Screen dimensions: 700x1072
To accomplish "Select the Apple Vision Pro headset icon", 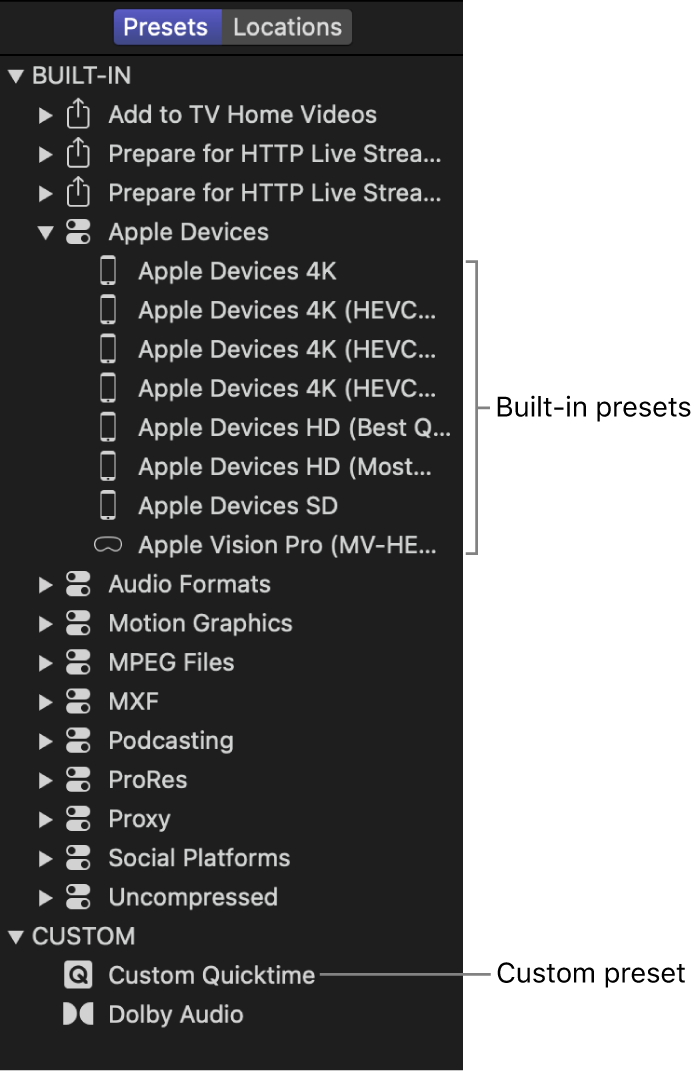I will 110,545.
